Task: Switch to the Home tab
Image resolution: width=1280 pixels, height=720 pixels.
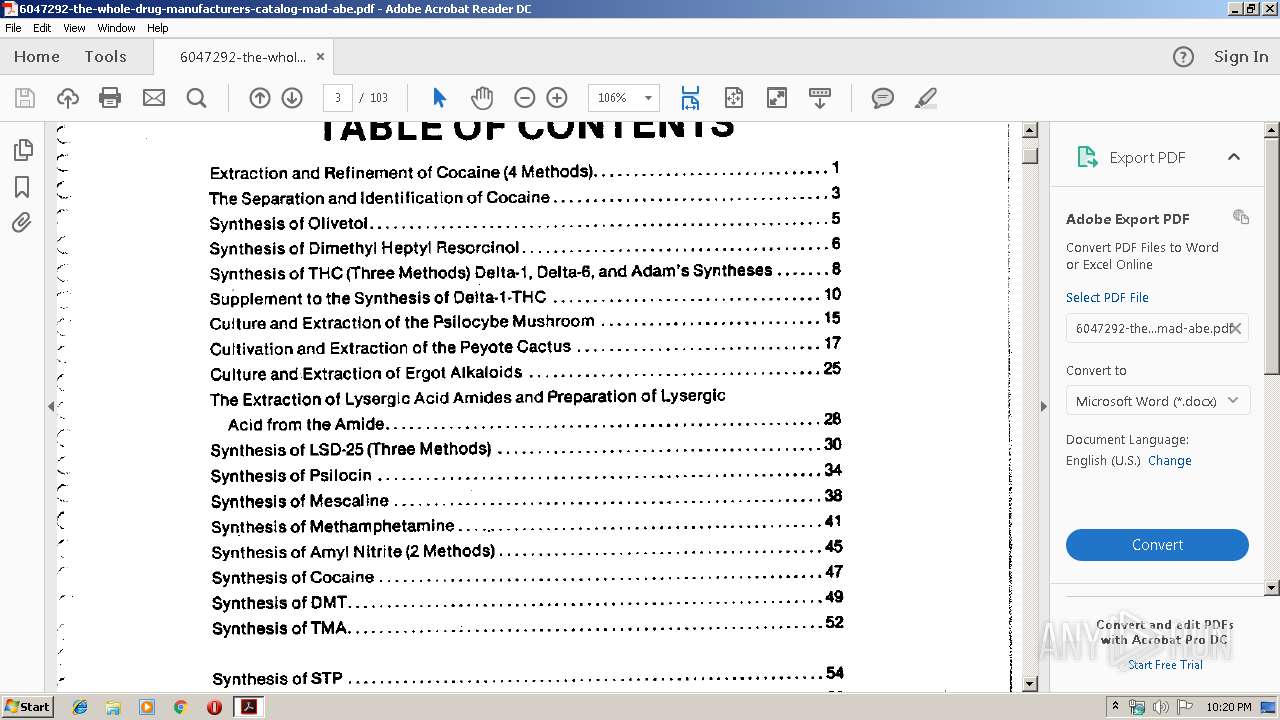Action: click(37, 57)
